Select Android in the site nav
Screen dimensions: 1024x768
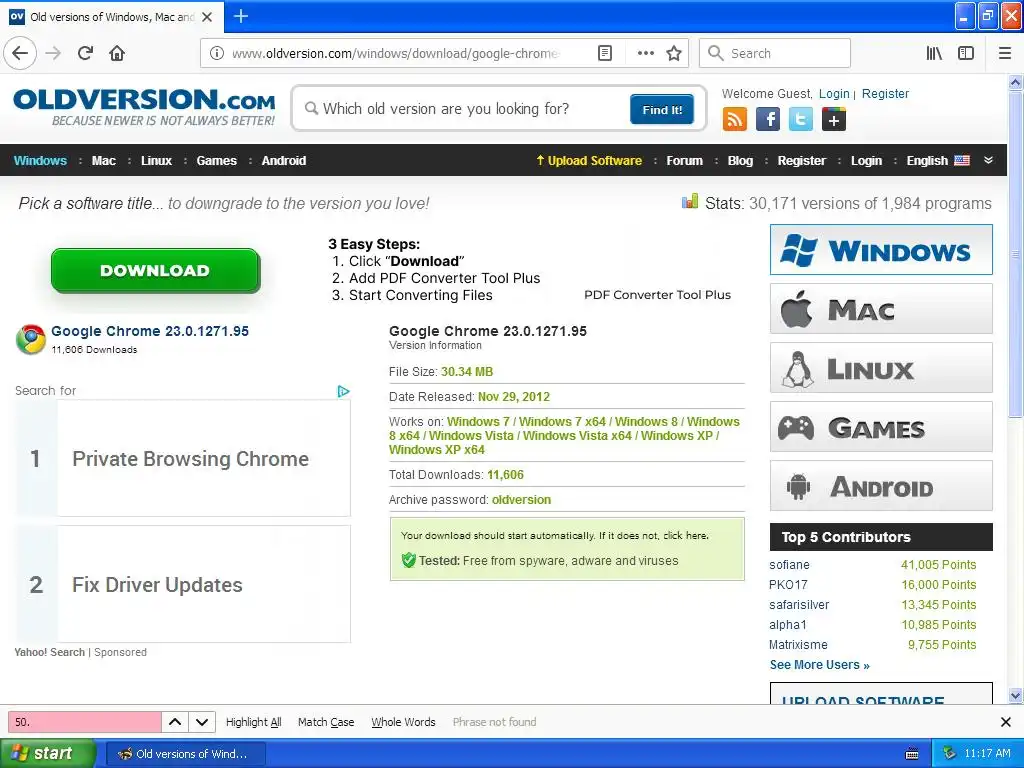283,161
